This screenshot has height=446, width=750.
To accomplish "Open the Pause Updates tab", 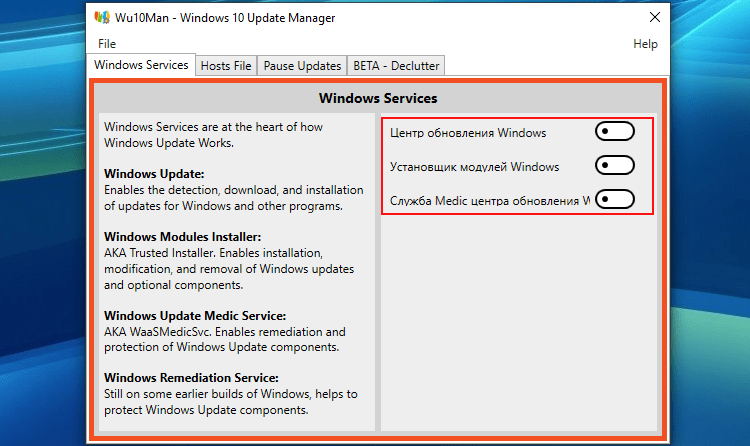I will [x=302, y=66].
